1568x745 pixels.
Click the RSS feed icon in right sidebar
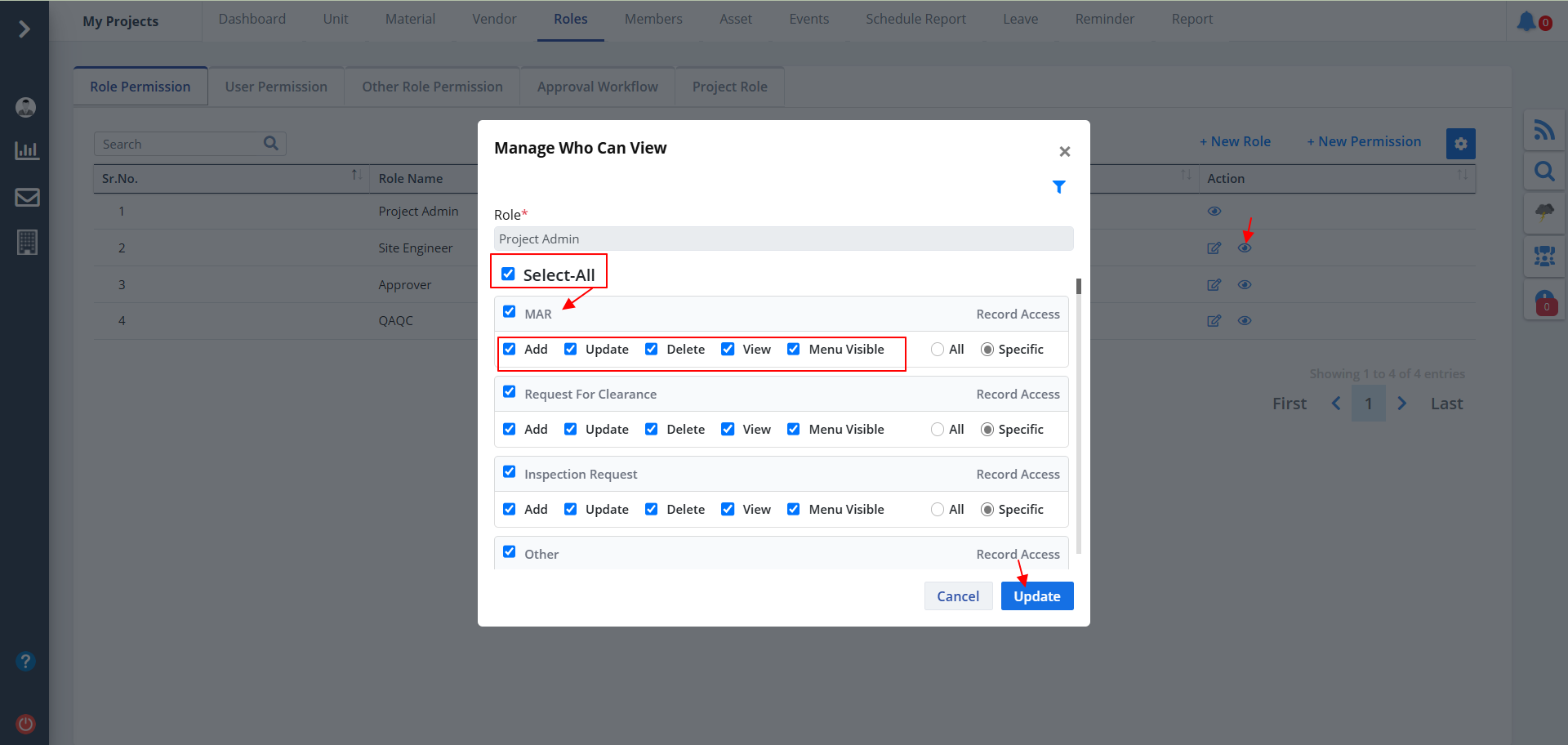tap(1543, 130)
